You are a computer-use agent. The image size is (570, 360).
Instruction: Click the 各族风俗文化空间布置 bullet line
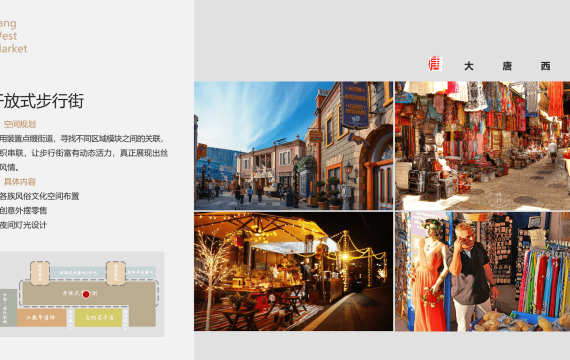tap(39, 196)
